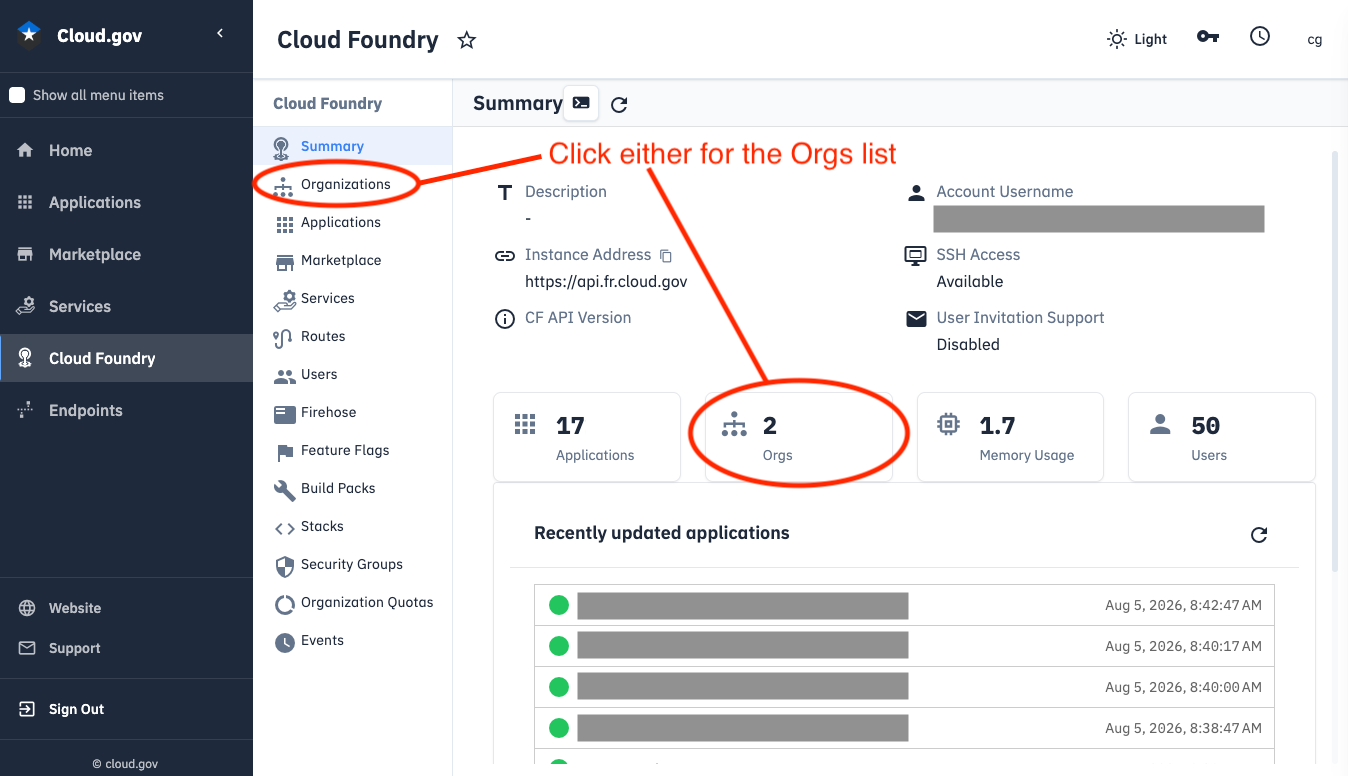Click the Feature Flags flag icon
Viewport: 1348px width, 776px height.
click(284, 453)
